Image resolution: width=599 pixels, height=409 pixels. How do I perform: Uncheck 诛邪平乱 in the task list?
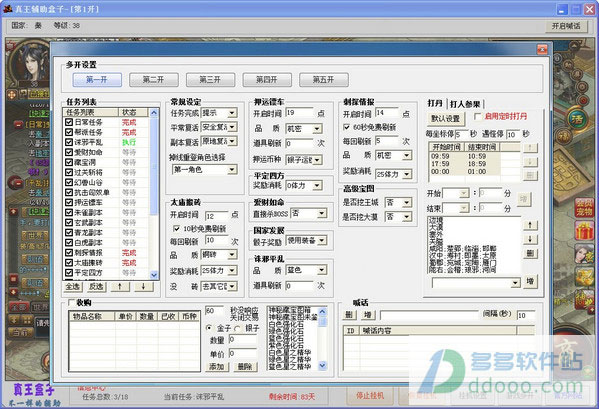[x=69, y=142]
